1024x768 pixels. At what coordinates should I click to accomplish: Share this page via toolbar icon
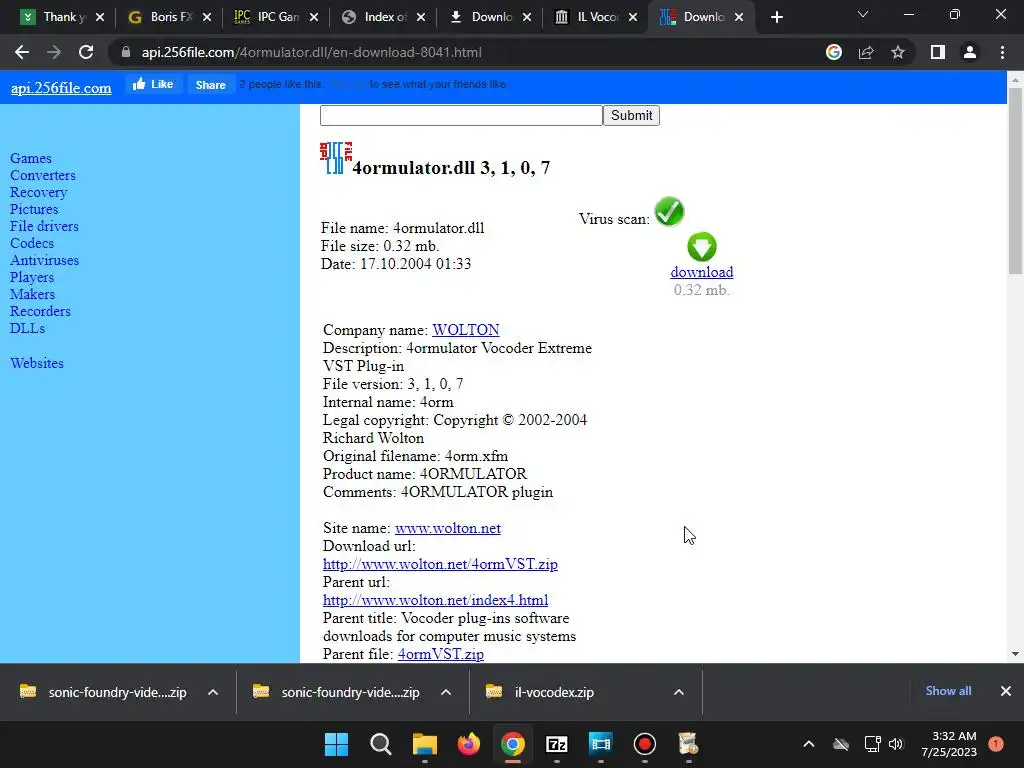click(866, 52)
